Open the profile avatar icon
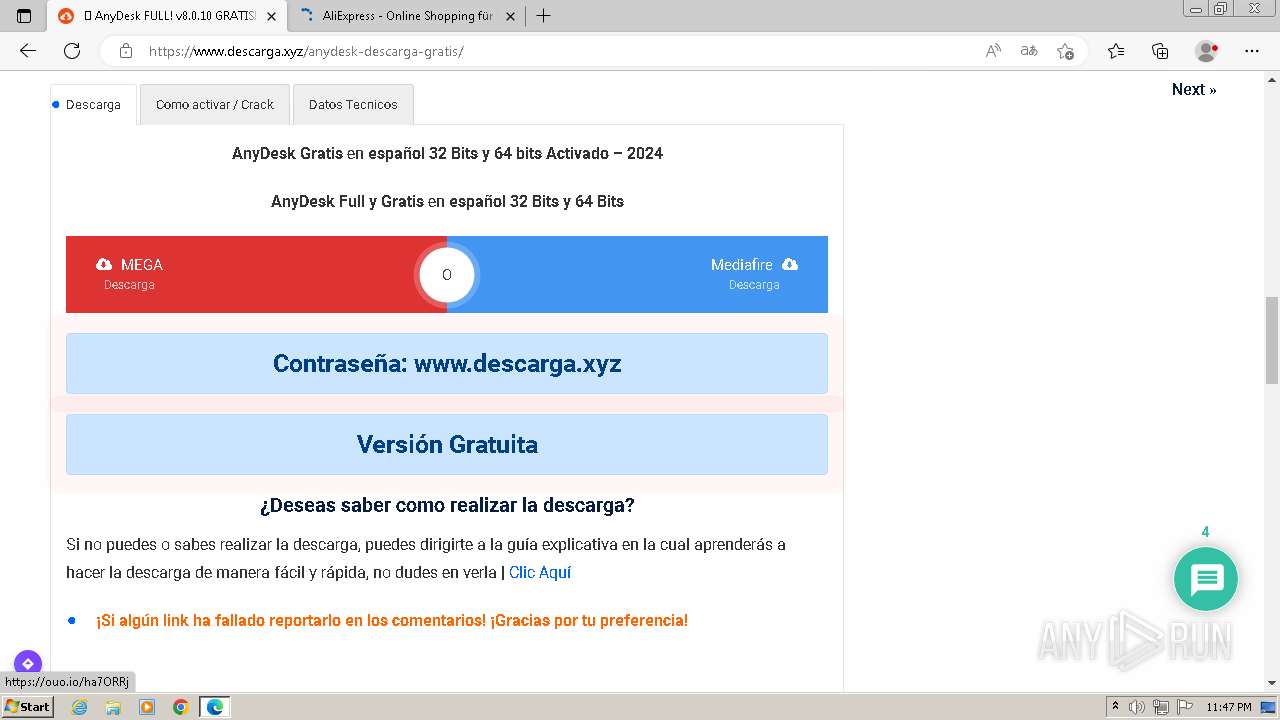 (x=1206, y=51)
